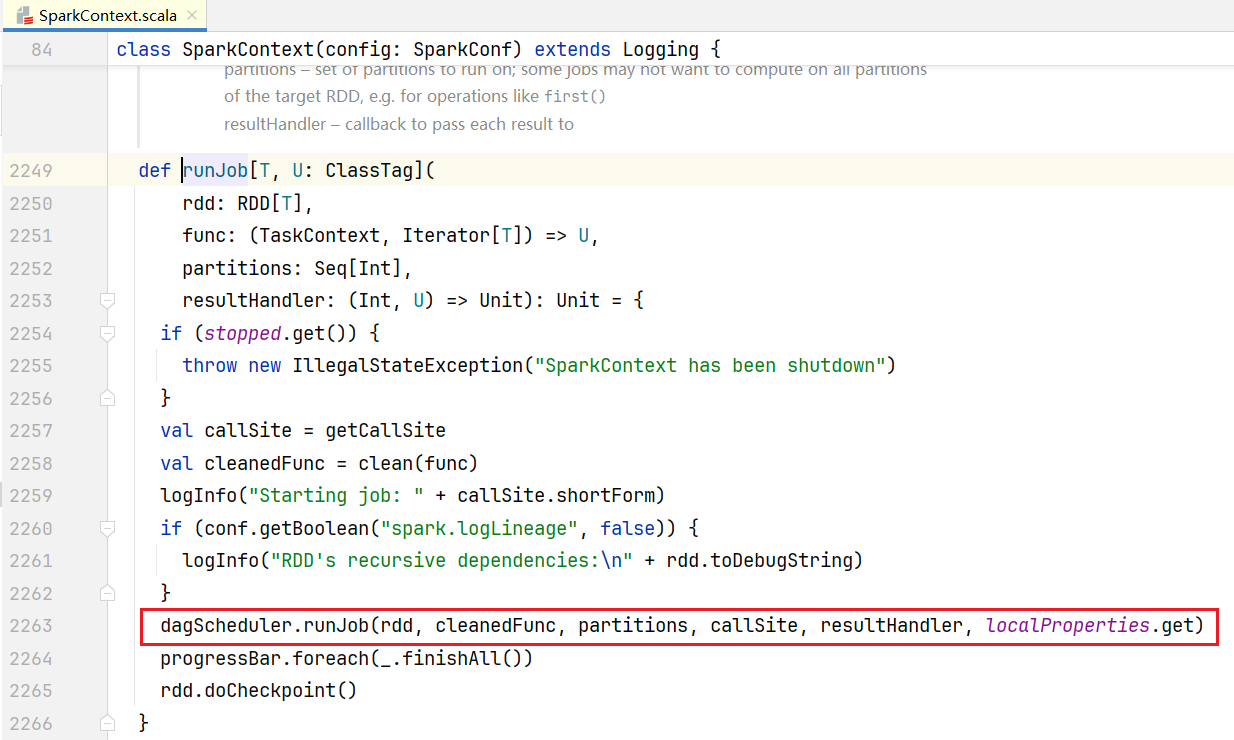The width and height of the screenshot is (1234, 740).
Task: Close the SparkContext.scala tab
Action: tap(192, 15)
